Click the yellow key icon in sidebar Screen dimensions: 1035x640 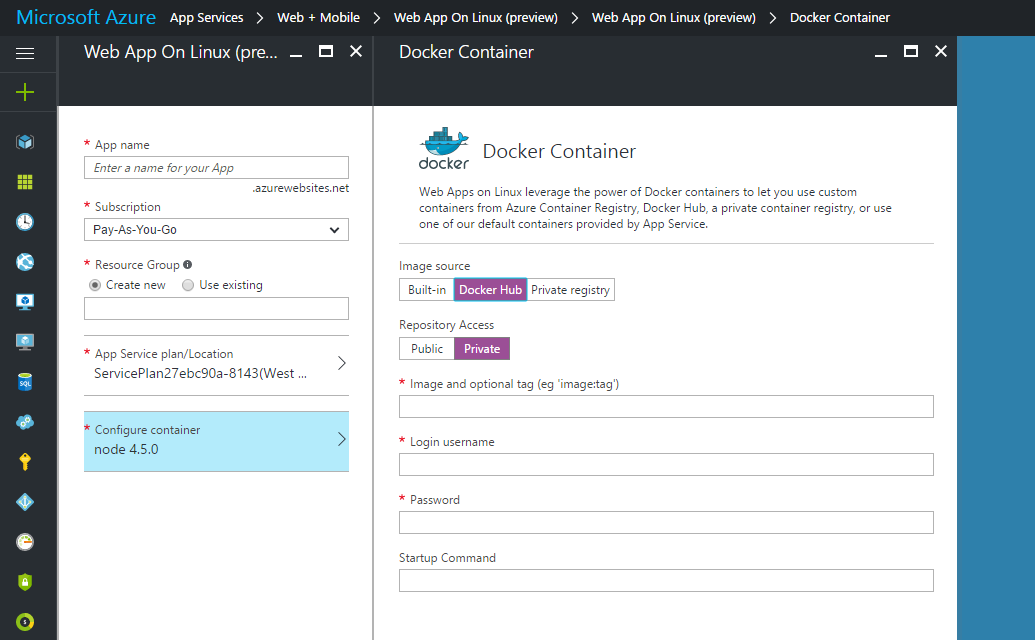pyautogui.click(x=25, y=462)
